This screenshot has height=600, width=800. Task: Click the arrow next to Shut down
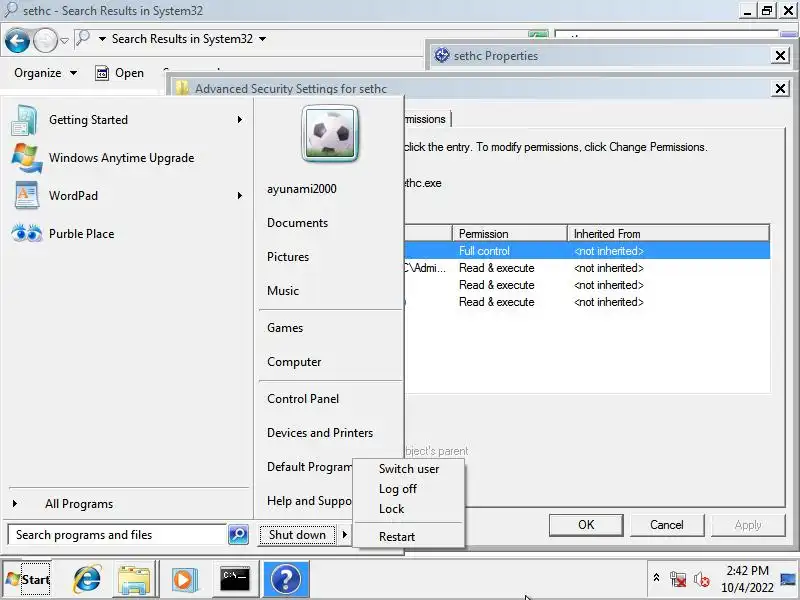click(344, 535)
